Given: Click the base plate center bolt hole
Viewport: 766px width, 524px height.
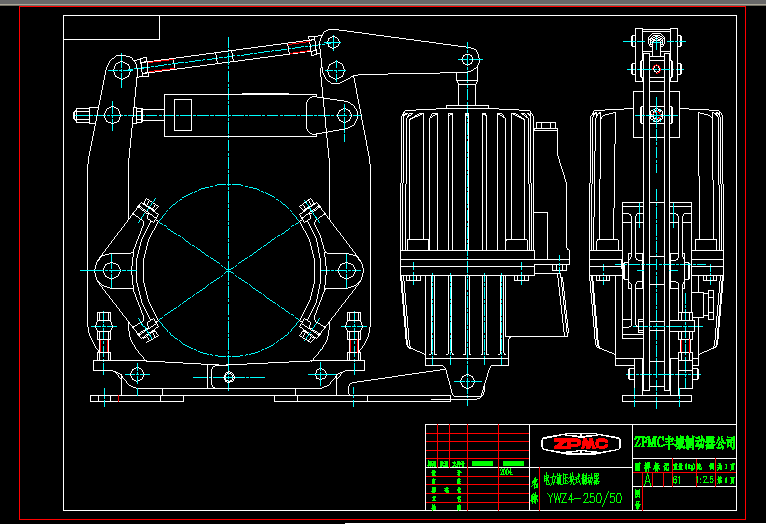Looking at the screenshot, I should (231, 377).
